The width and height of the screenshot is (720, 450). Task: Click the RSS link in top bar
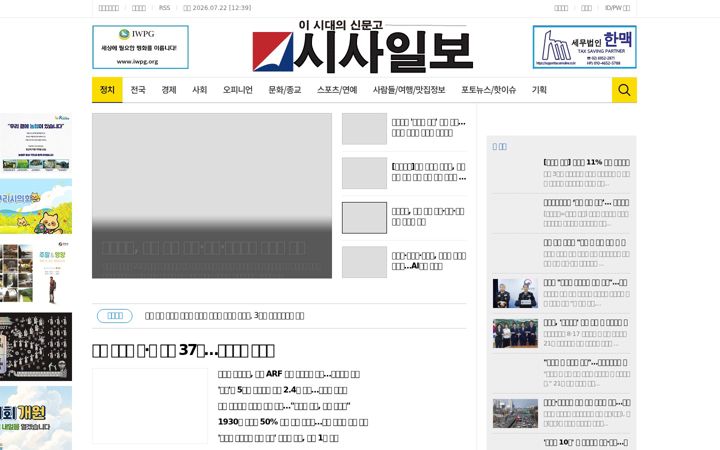(x=164, y=8)
